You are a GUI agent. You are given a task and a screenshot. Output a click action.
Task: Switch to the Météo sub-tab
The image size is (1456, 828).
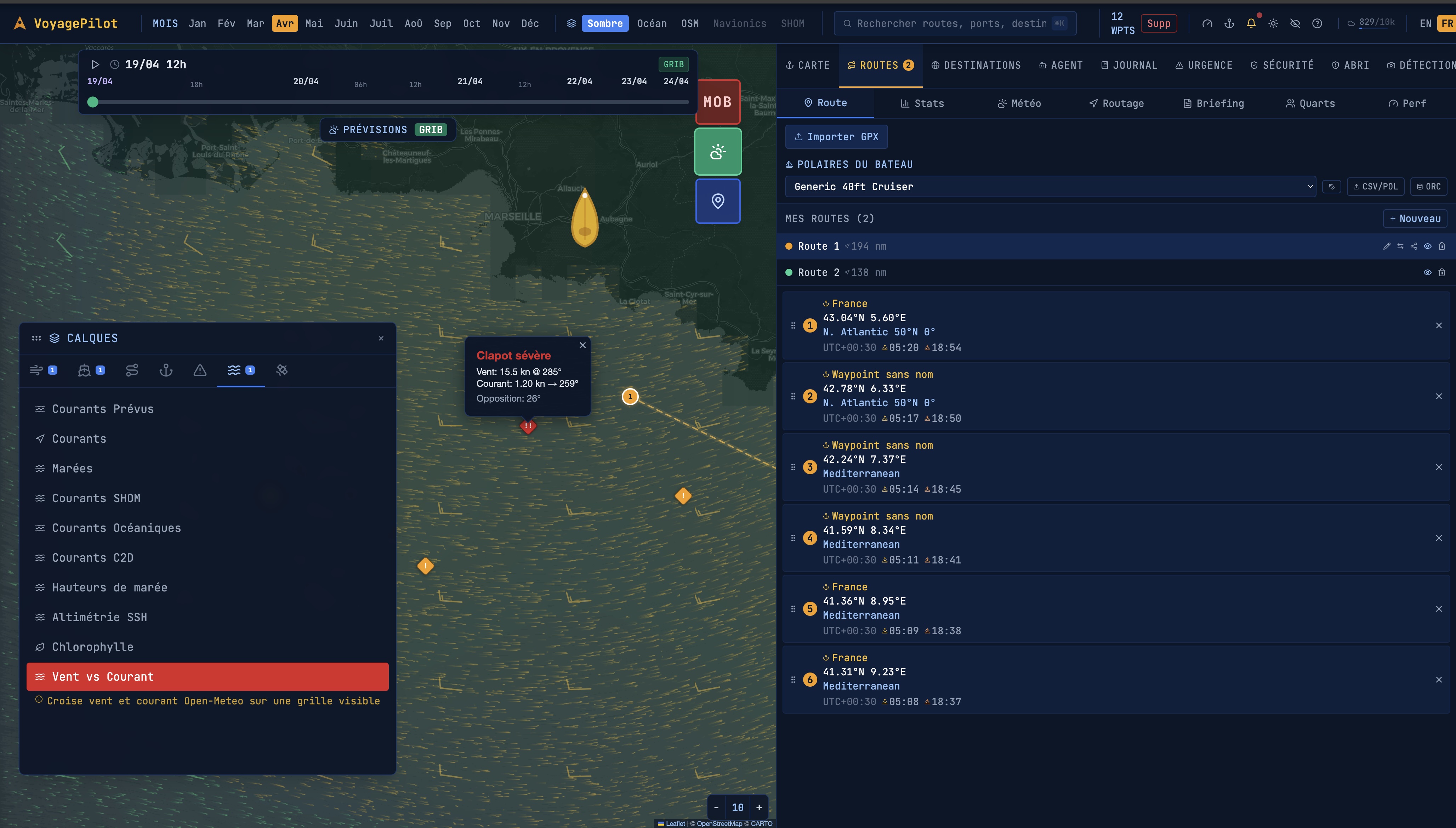(1019, 103)
